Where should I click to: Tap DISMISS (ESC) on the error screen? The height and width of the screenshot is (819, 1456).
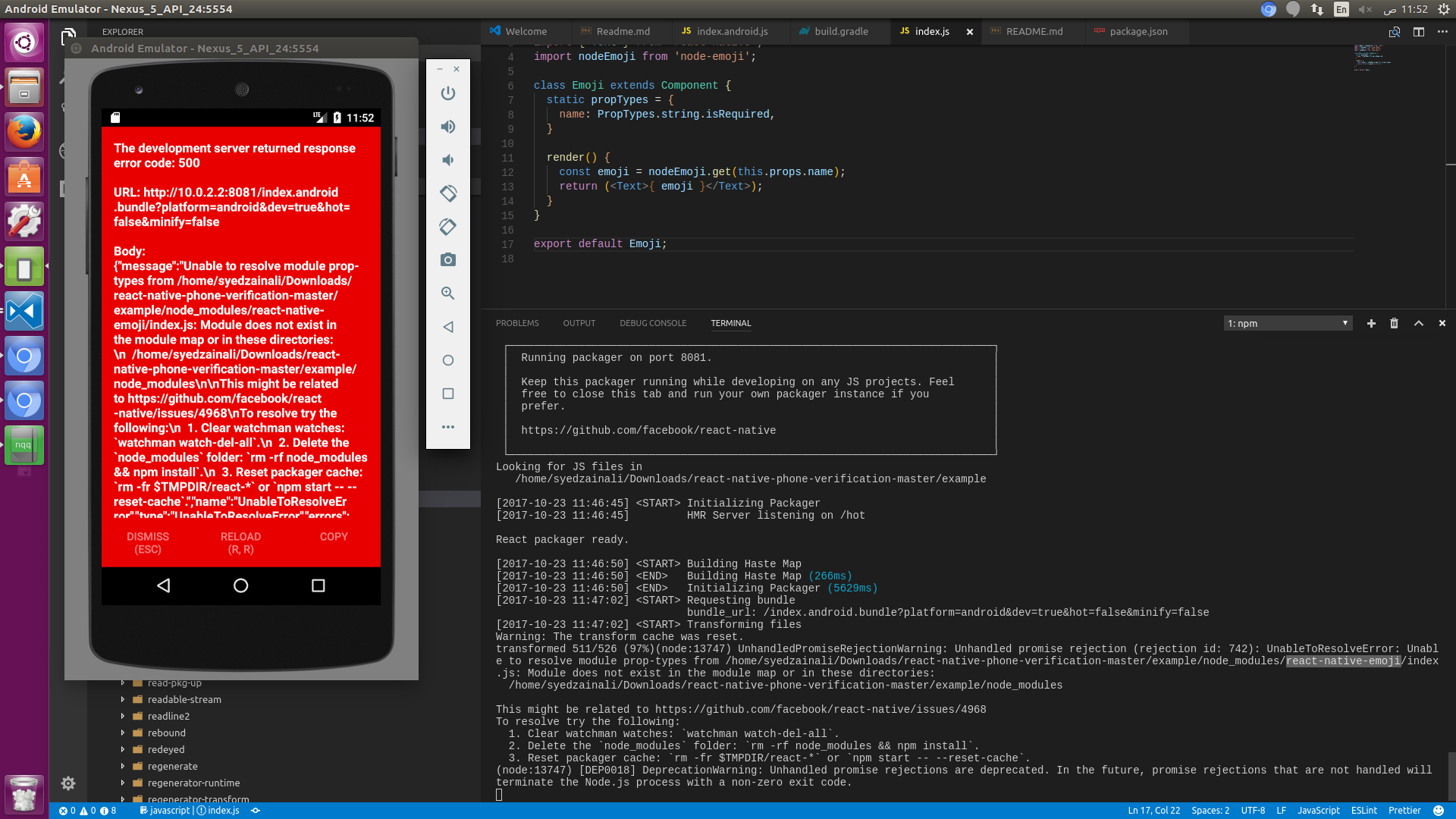click(148, 543)
